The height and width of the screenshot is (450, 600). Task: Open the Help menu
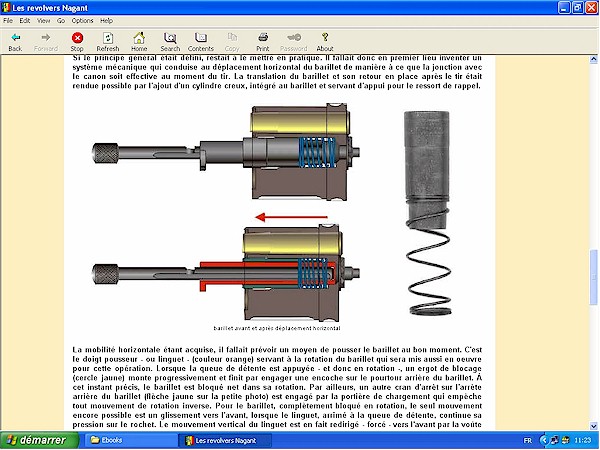106,21
